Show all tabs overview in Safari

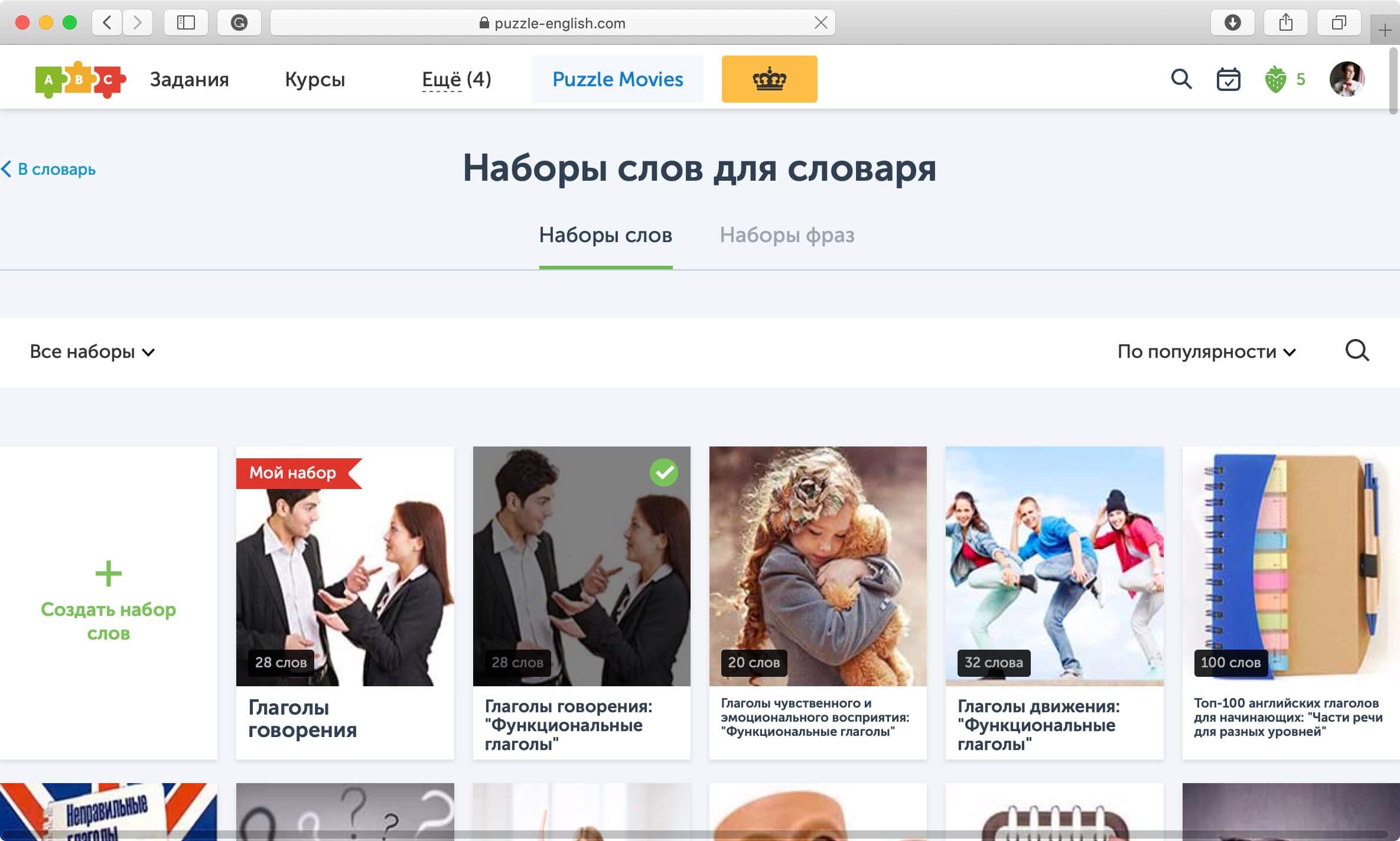[x=1339, y=23]
